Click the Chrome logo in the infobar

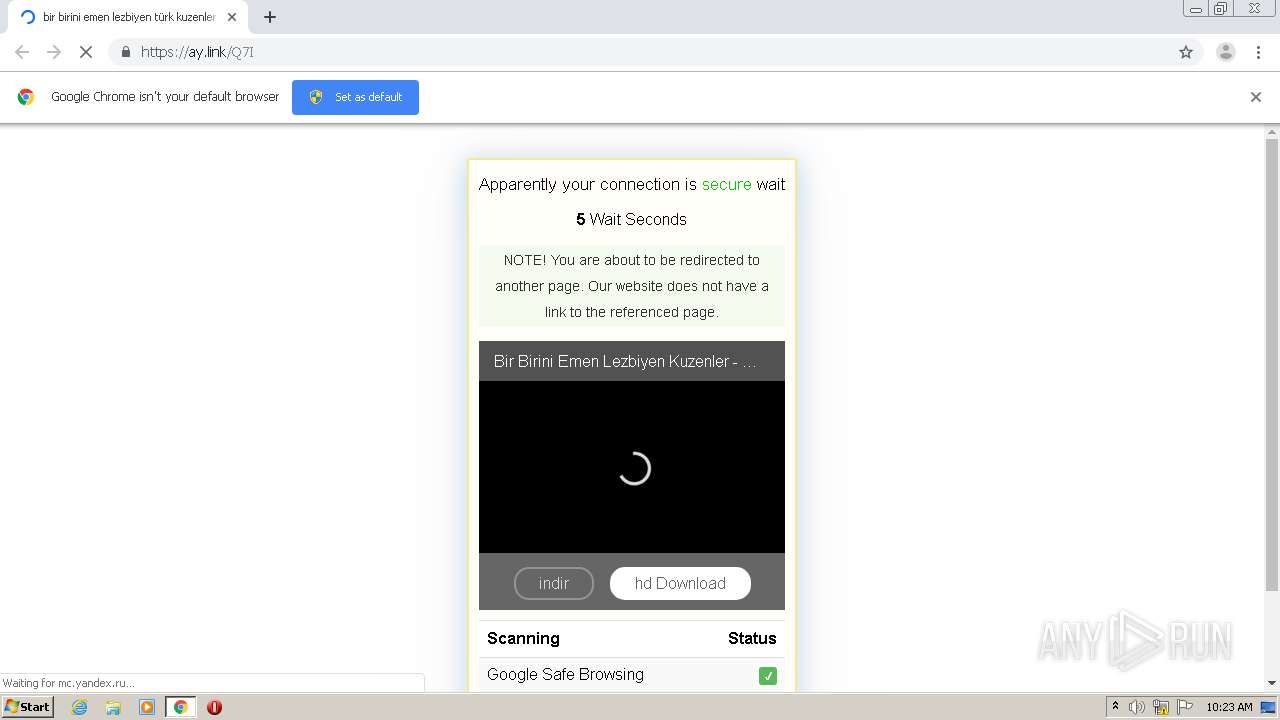pyautogui.click(x=26, y=97)
